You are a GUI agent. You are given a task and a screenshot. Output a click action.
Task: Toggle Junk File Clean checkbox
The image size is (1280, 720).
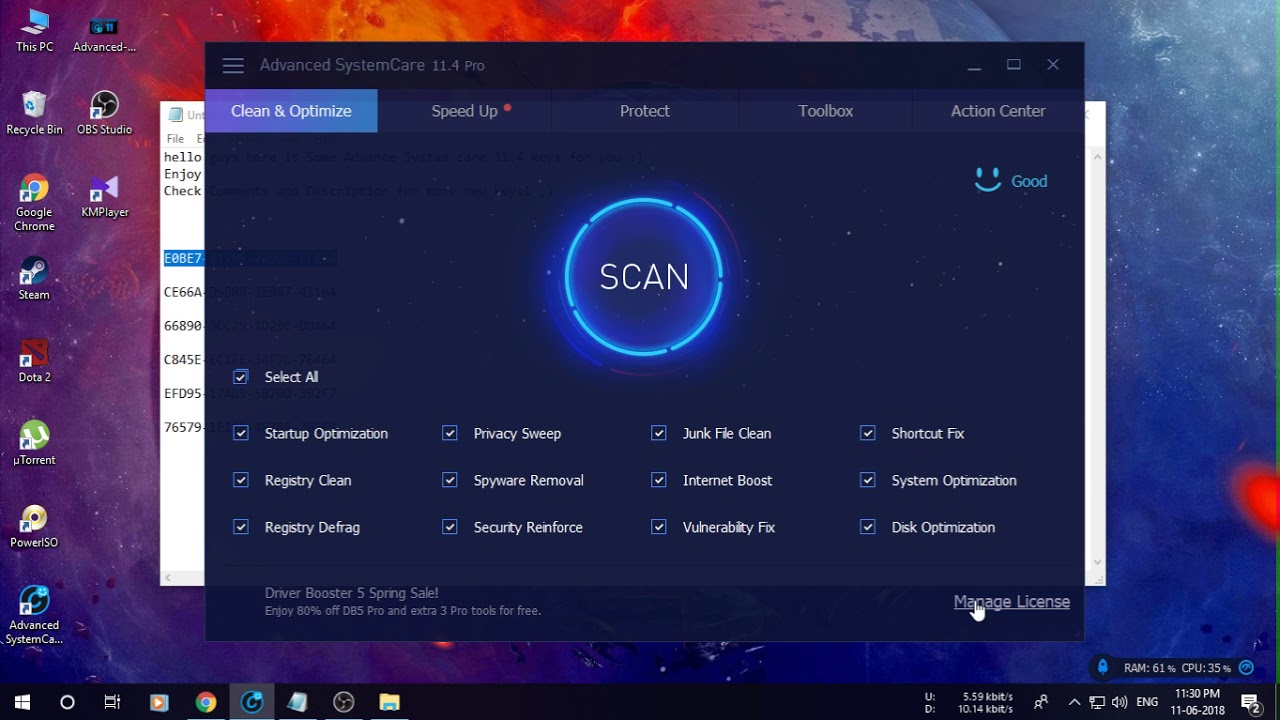659,433
